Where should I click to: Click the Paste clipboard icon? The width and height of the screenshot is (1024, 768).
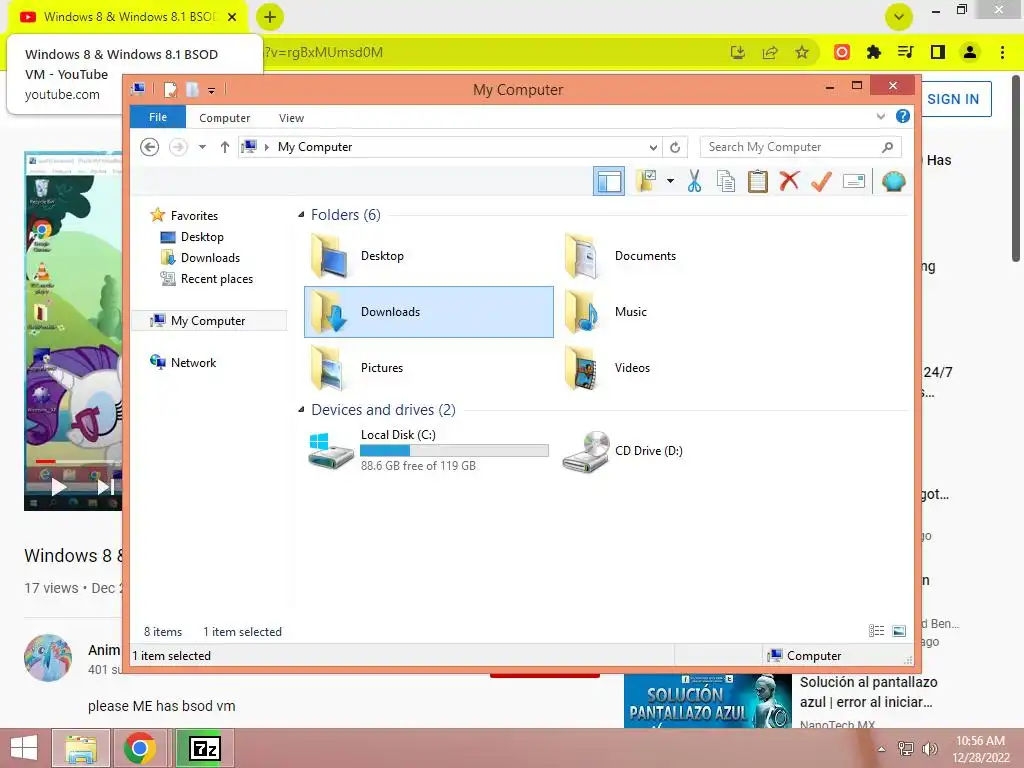(x=758, y=181)
